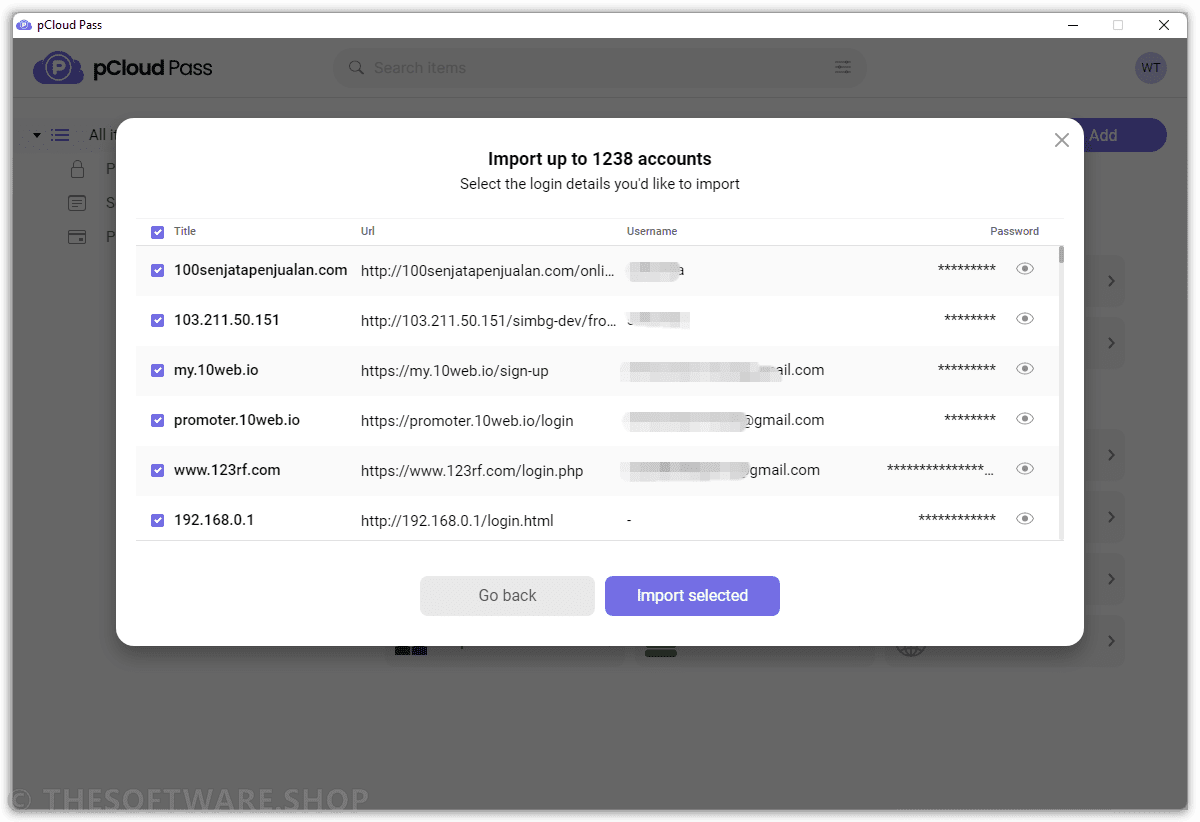This screenshot has height=822, width=1200.
Task: Reveal the 192.168.0.1 password
Action: point(1025,519)
